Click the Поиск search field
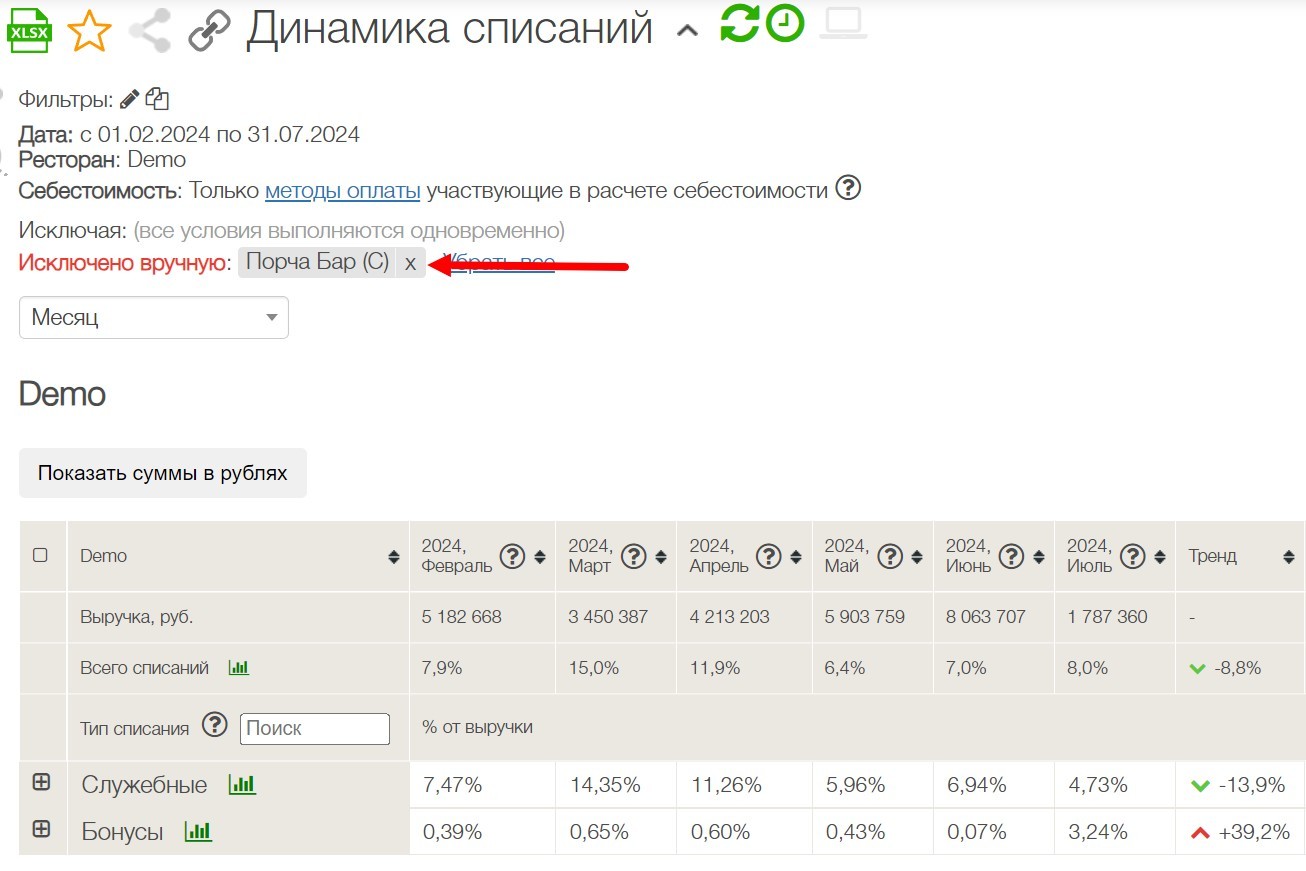Viewport: 1306px width, 871px height. pos(314,728)
